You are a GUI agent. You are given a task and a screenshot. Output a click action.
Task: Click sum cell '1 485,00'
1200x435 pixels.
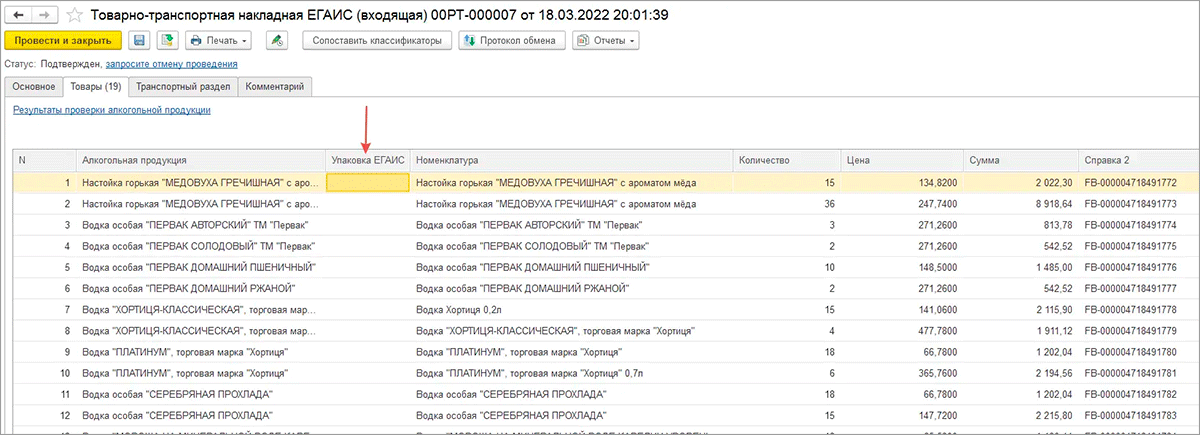point(1021,267)
